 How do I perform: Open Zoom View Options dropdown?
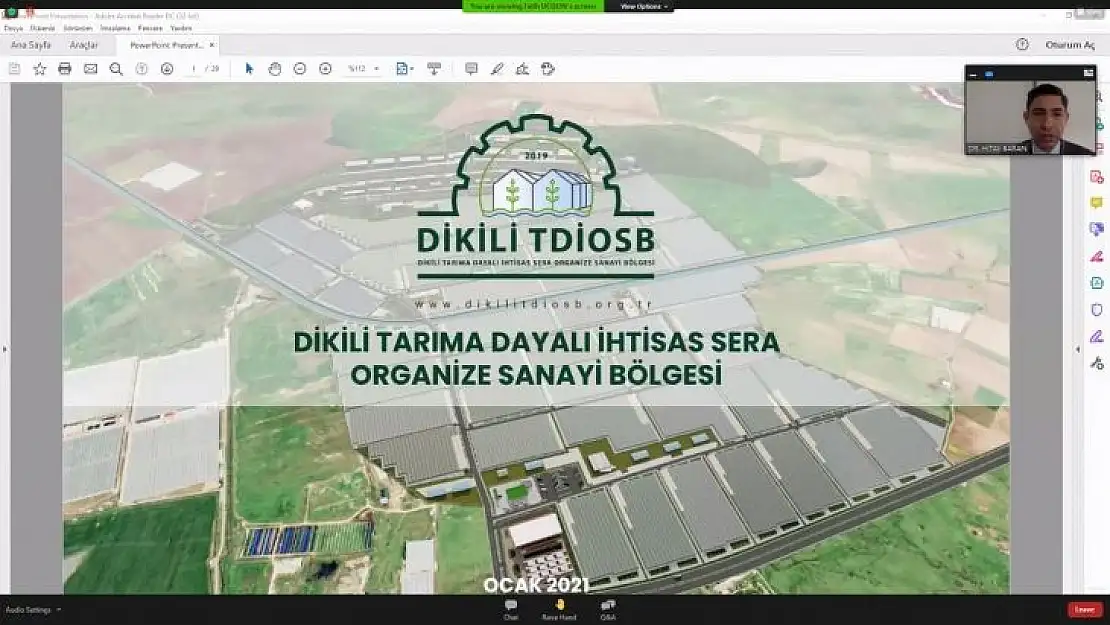coord(643,6)
